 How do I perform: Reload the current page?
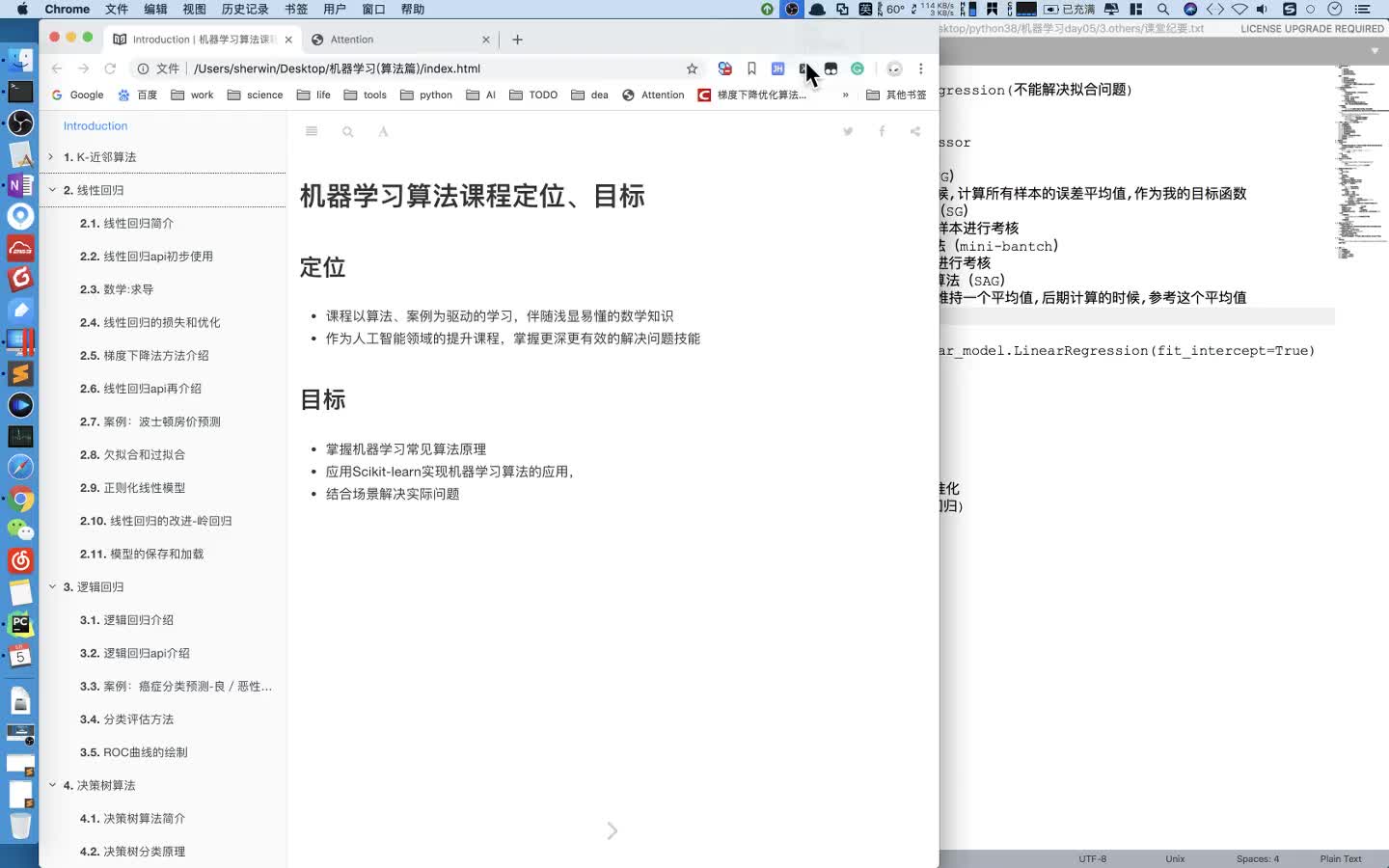[110, 68]
